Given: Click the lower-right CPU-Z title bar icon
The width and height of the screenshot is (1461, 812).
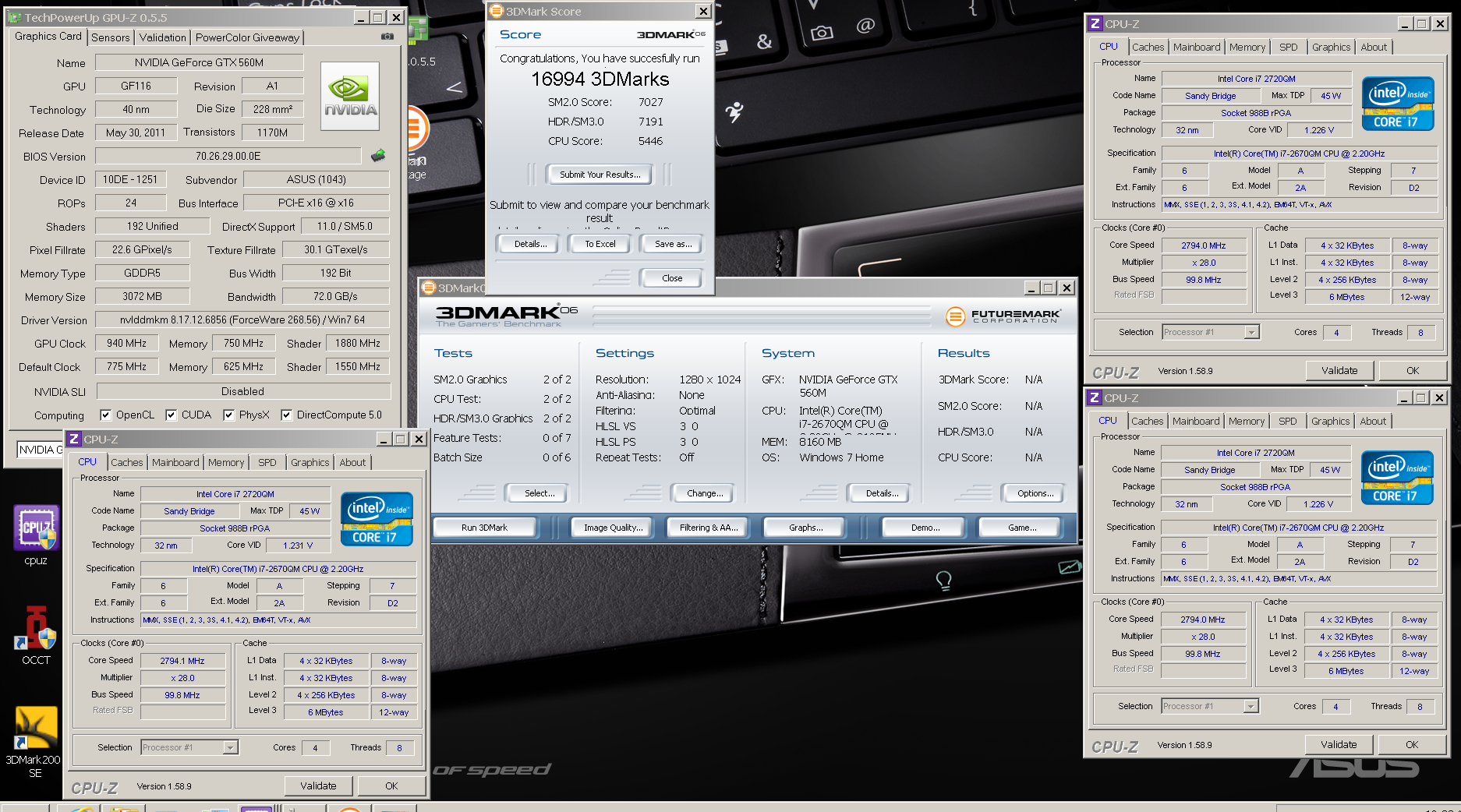Looking at the screenshot, I should pos(1095,397).
